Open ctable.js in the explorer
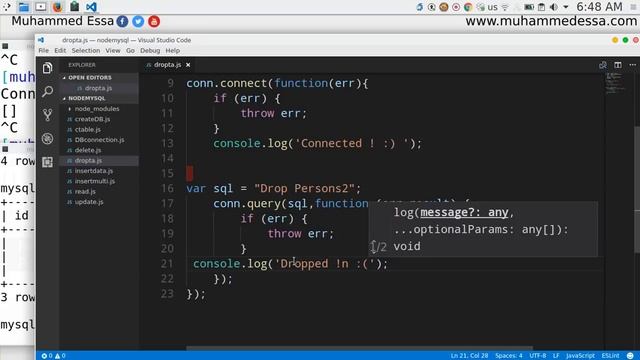Image resolution: width=640 pixels, height=360 pixels. [87, 129]
